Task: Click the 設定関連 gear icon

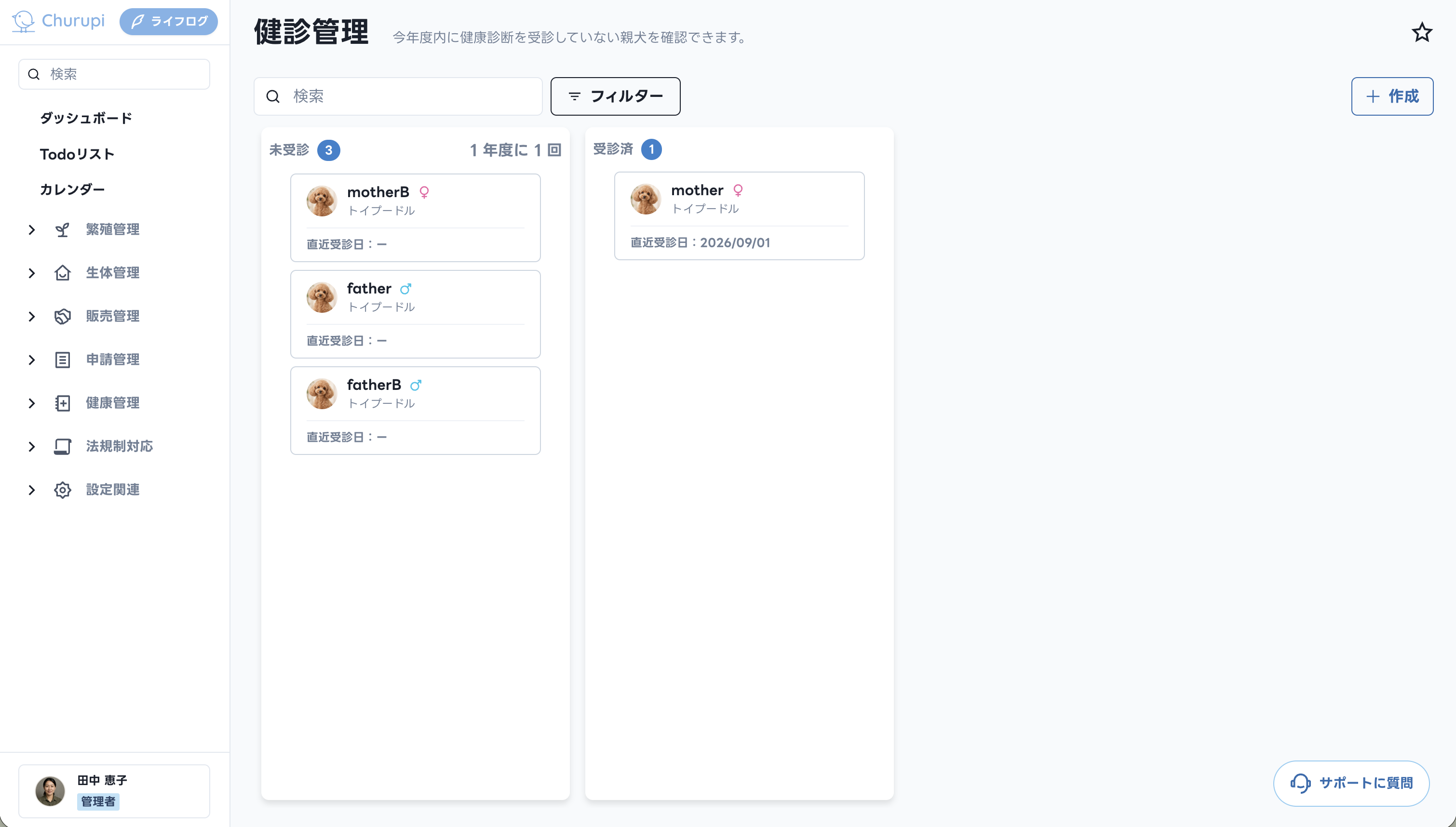Action: (63, 490)
